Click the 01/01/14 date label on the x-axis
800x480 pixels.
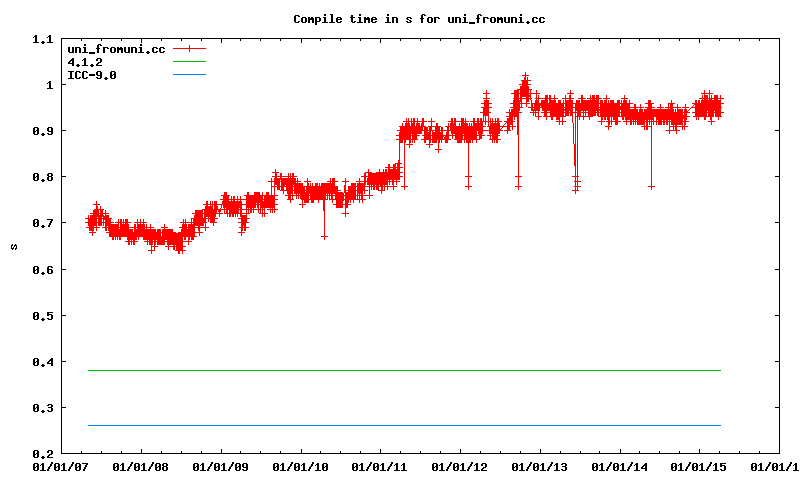pos(620,466)
